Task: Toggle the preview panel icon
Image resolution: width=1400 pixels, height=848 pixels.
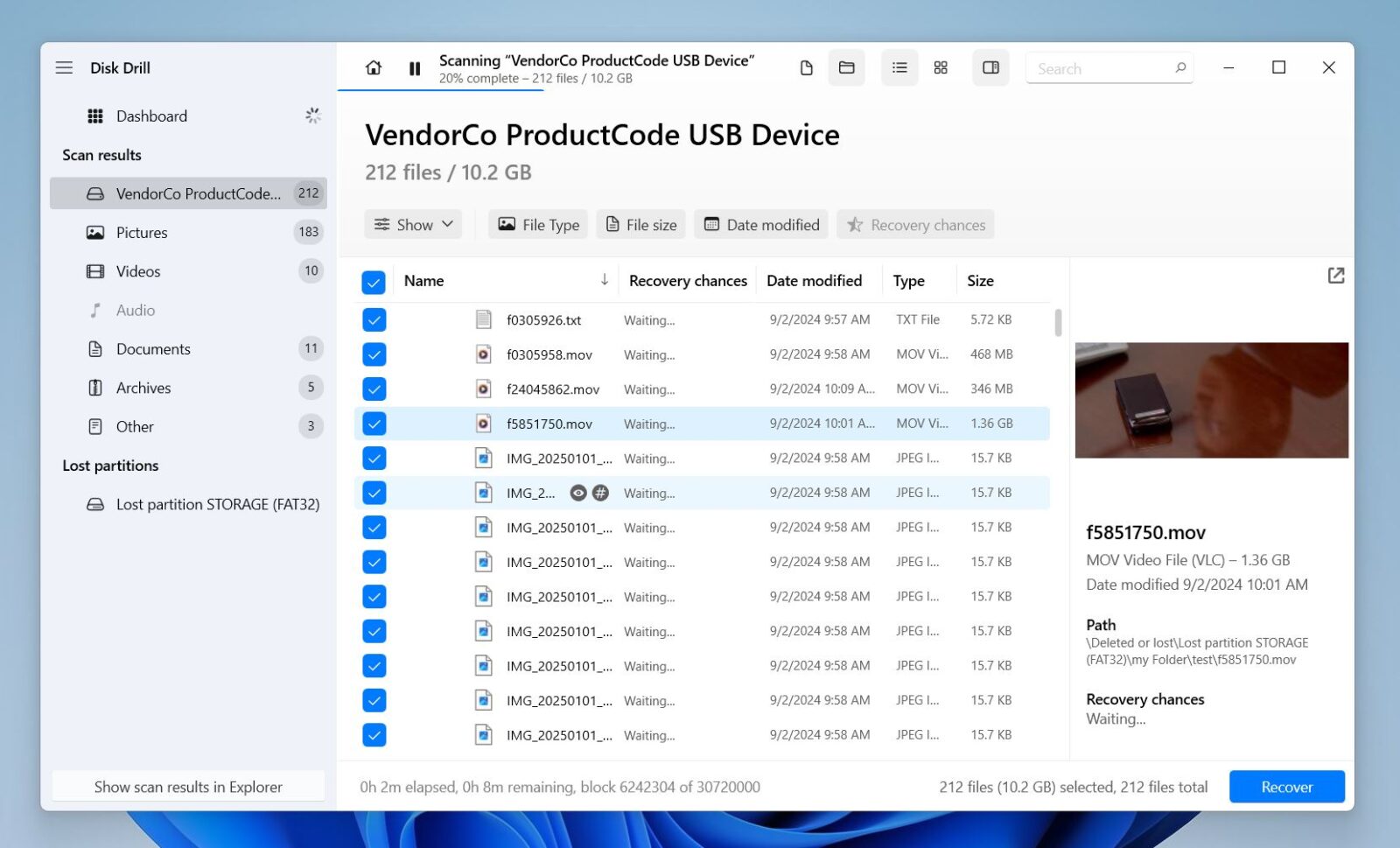Action: point(990,67)
